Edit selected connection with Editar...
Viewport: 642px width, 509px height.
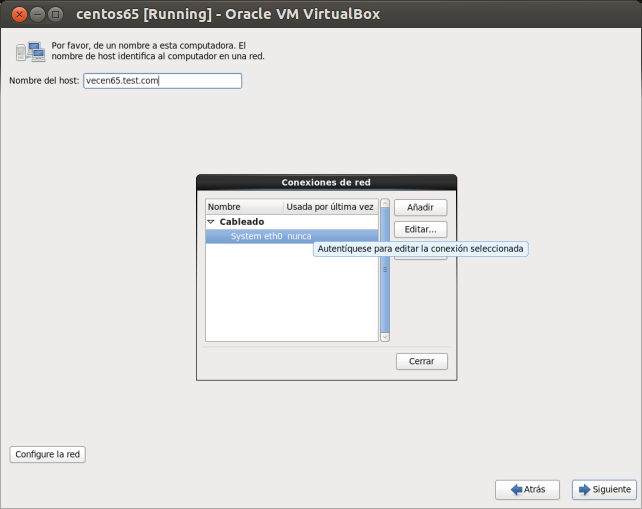[420, 229]
